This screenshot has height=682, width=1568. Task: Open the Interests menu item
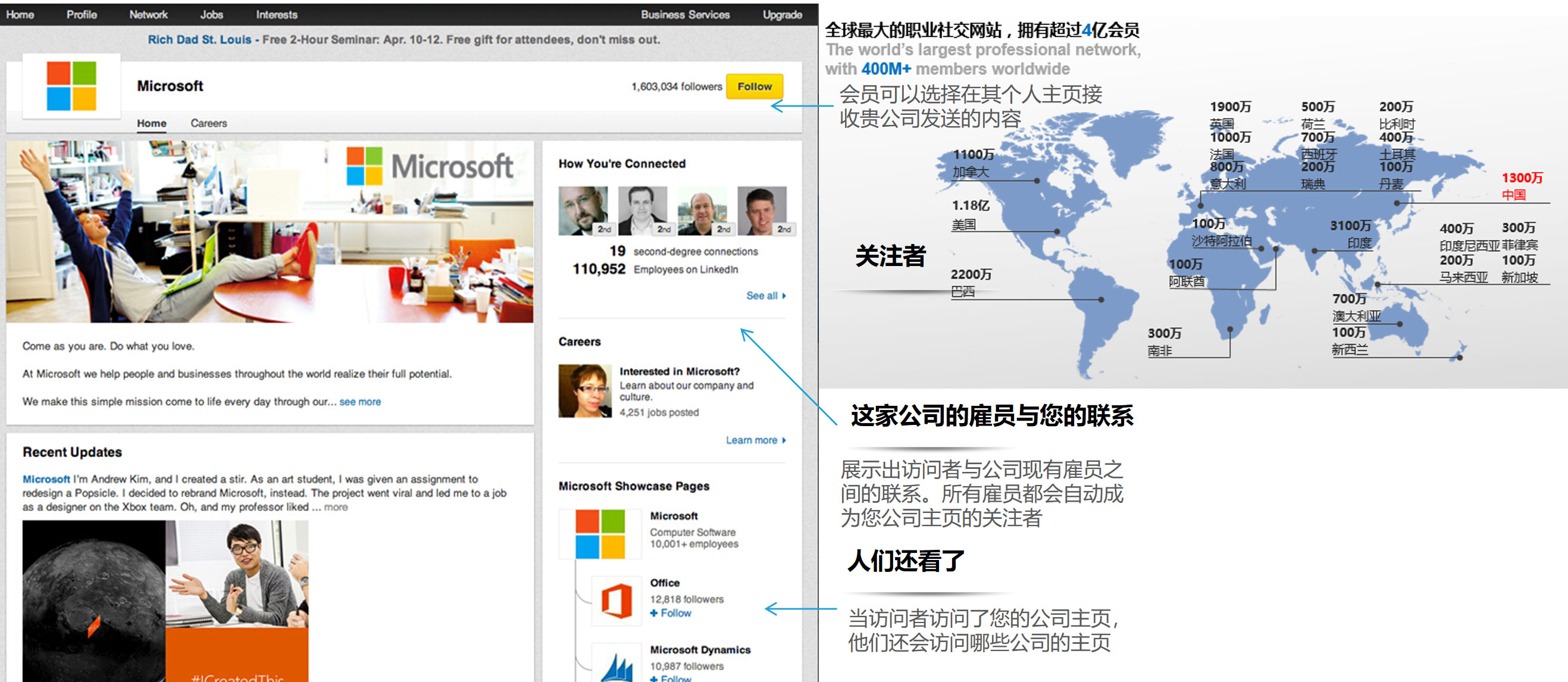pos(276,15)
